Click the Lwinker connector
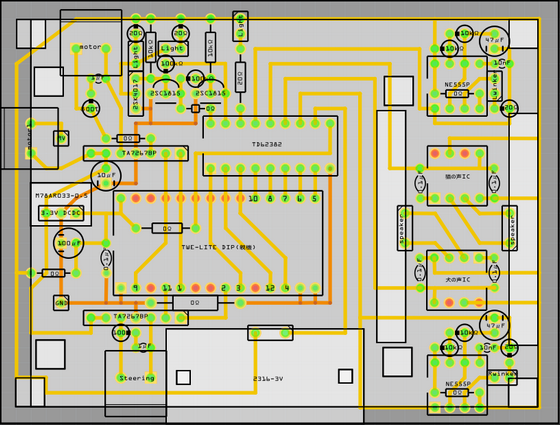 click(495, 86)
